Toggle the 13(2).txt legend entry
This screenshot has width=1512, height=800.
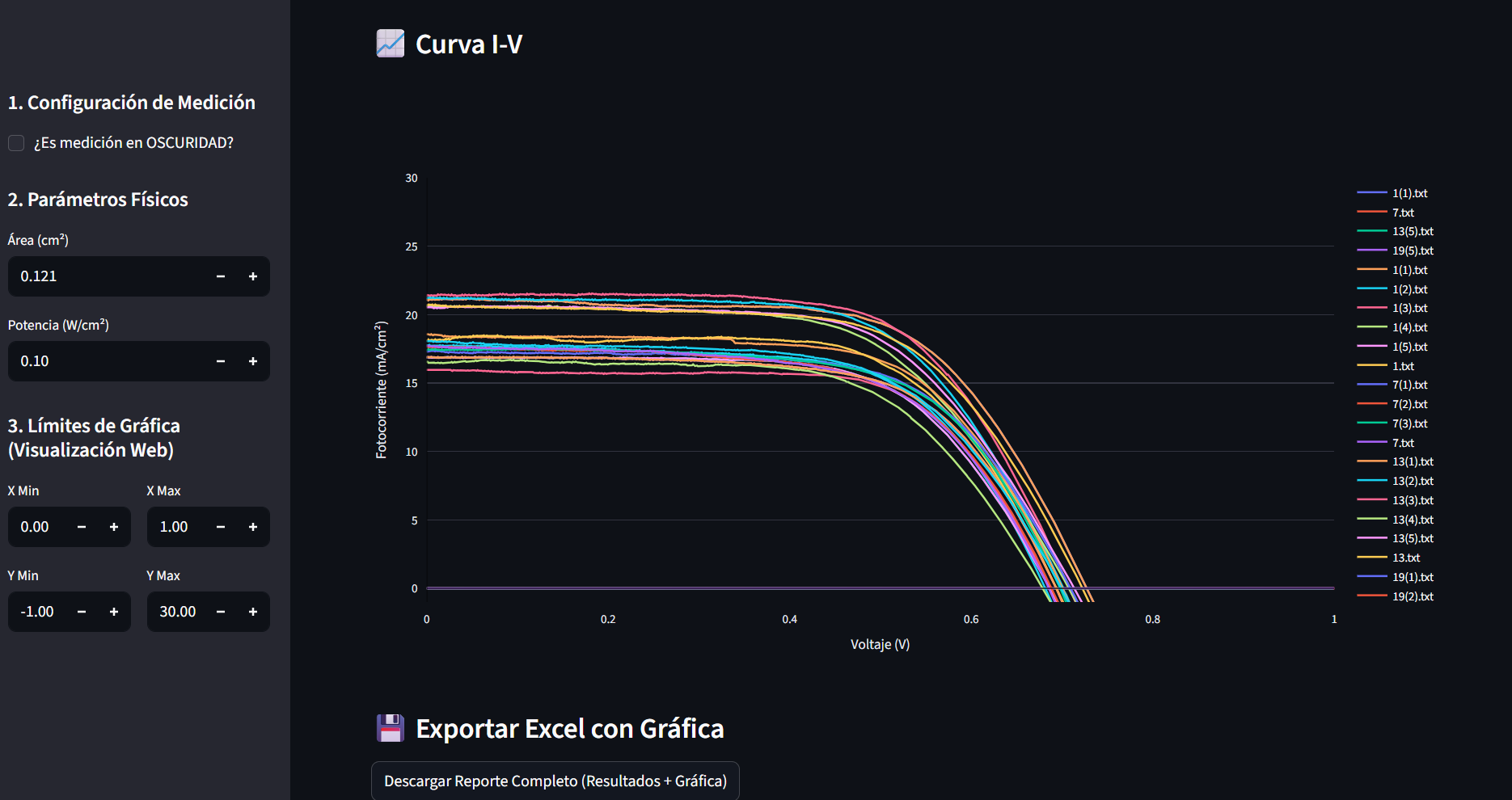point(1396,481)
